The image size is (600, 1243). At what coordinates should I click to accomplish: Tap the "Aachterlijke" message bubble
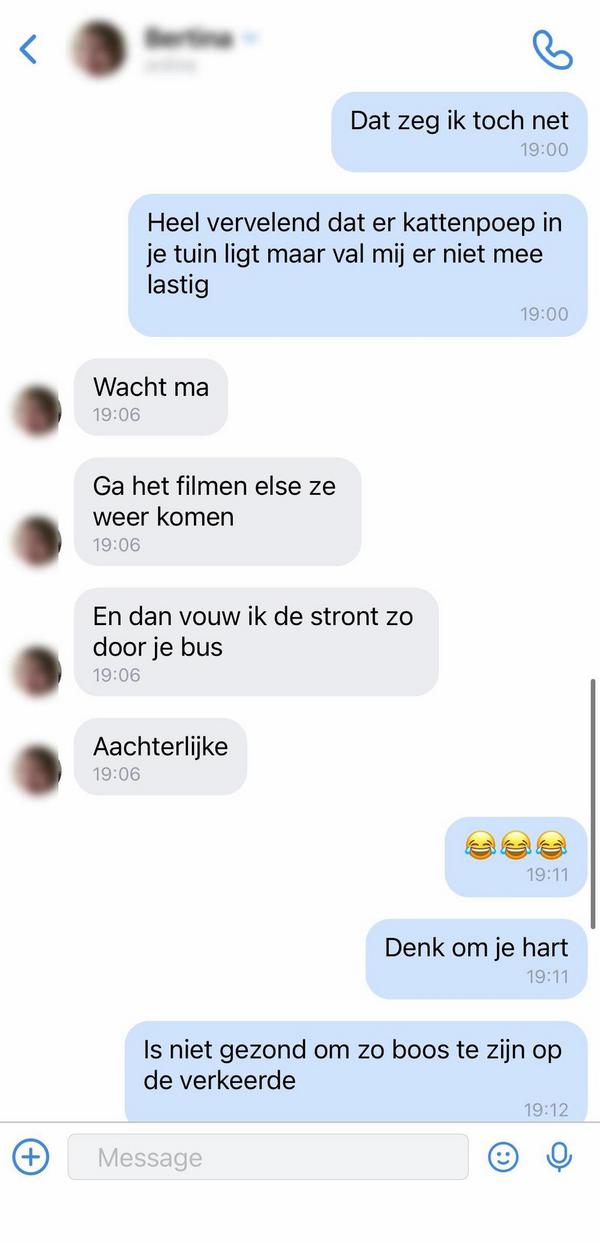coord(161,756)
